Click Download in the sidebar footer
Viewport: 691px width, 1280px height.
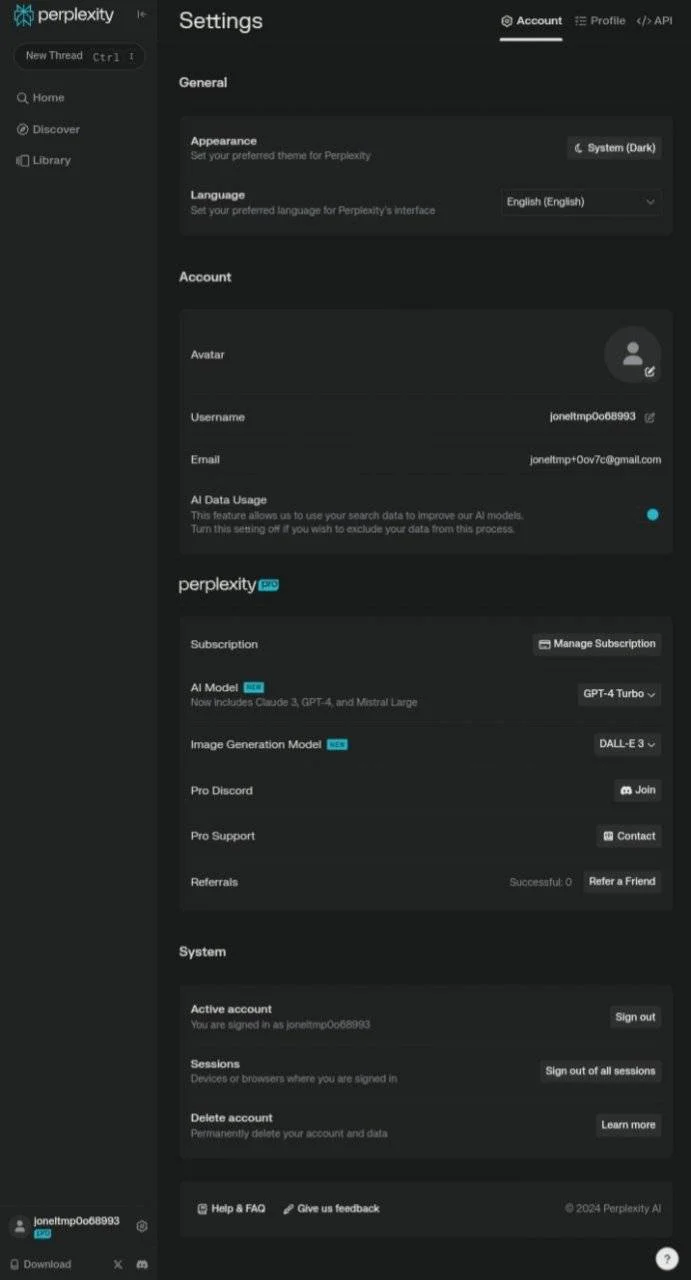pyautogui.click(x=41, y=1264)
